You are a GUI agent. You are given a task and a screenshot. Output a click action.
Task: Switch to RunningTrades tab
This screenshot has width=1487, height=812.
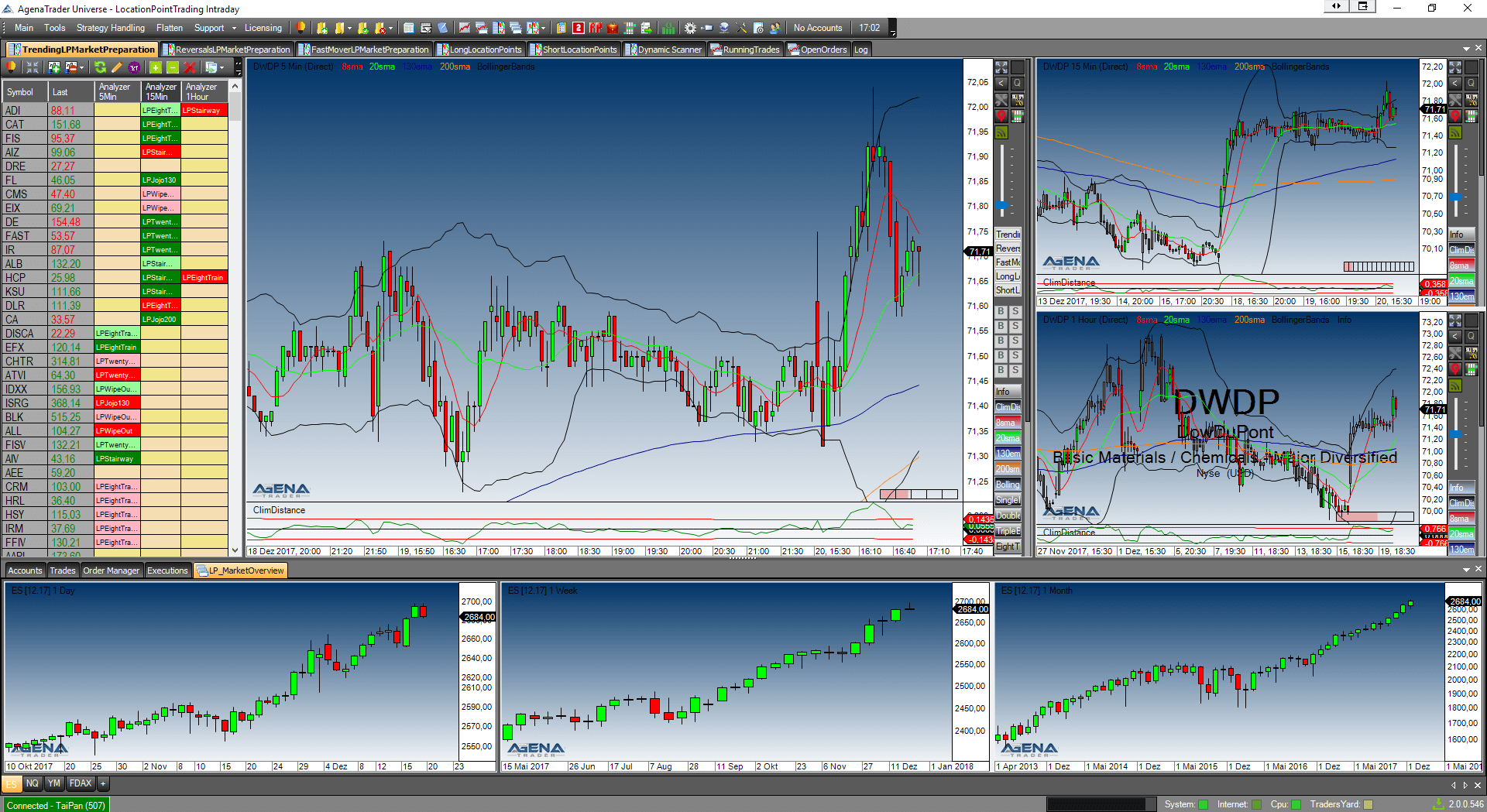pyautogui.click(x=745, y=50)
